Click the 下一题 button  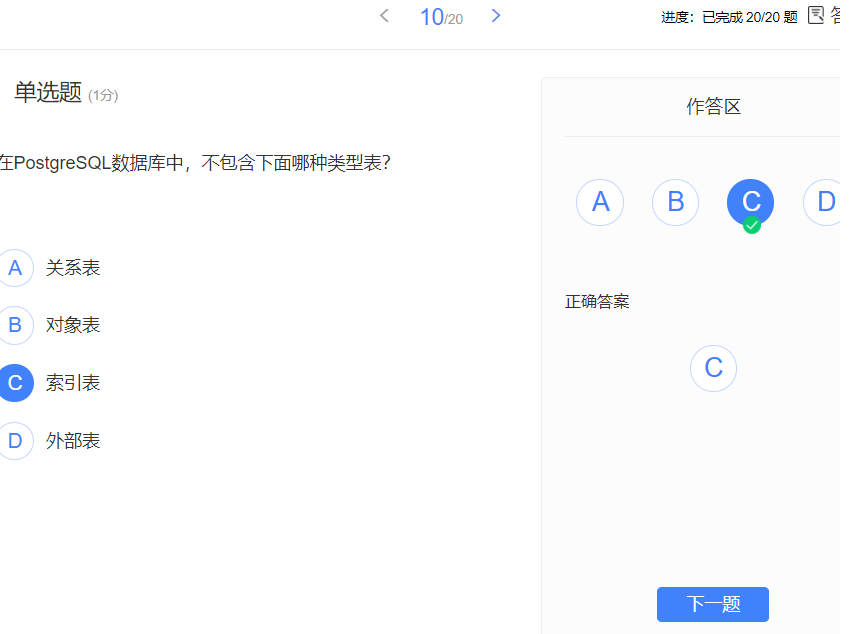[x=713, y=604]
